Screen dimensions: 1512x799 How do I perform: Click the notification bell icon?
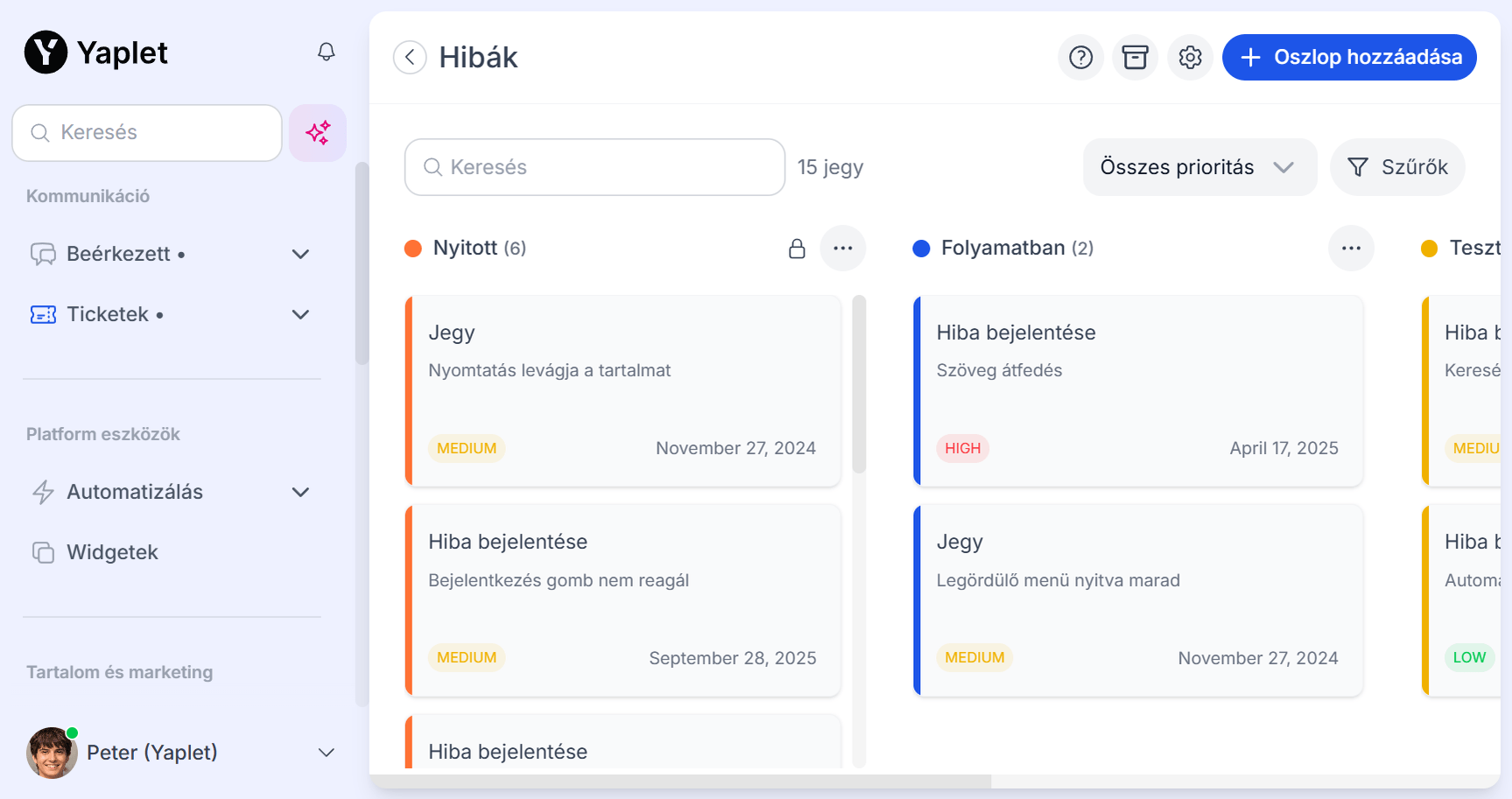click(x=326, y=53)
